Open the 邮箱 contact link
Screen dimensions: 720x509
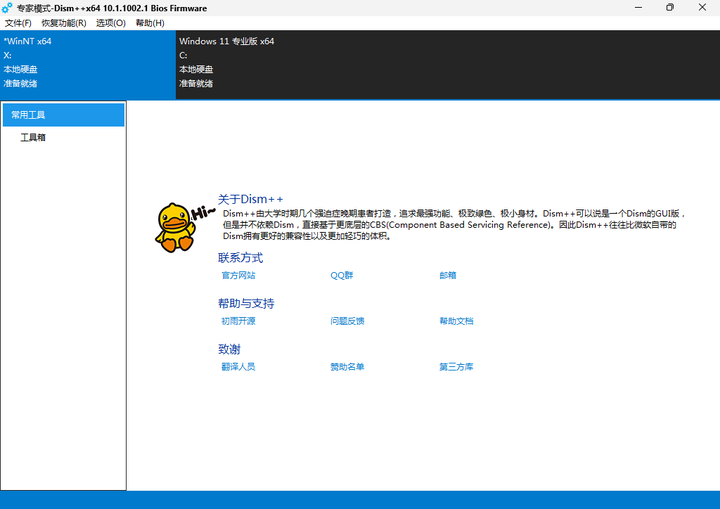(448, 275)
